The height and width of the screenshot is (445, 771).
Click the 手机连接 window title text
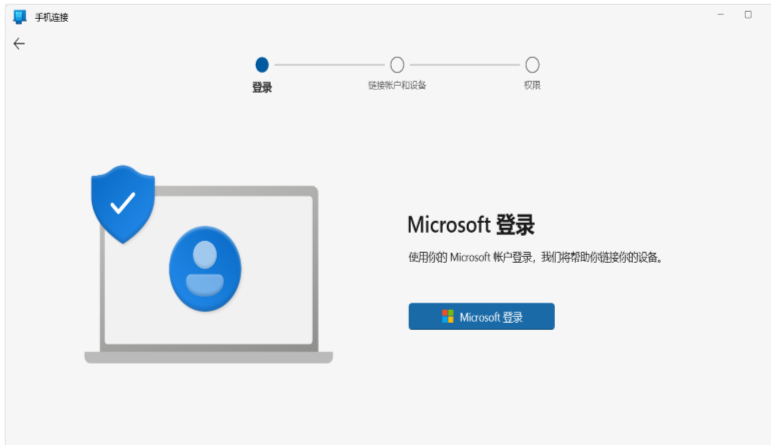click(x=52, y=17)
